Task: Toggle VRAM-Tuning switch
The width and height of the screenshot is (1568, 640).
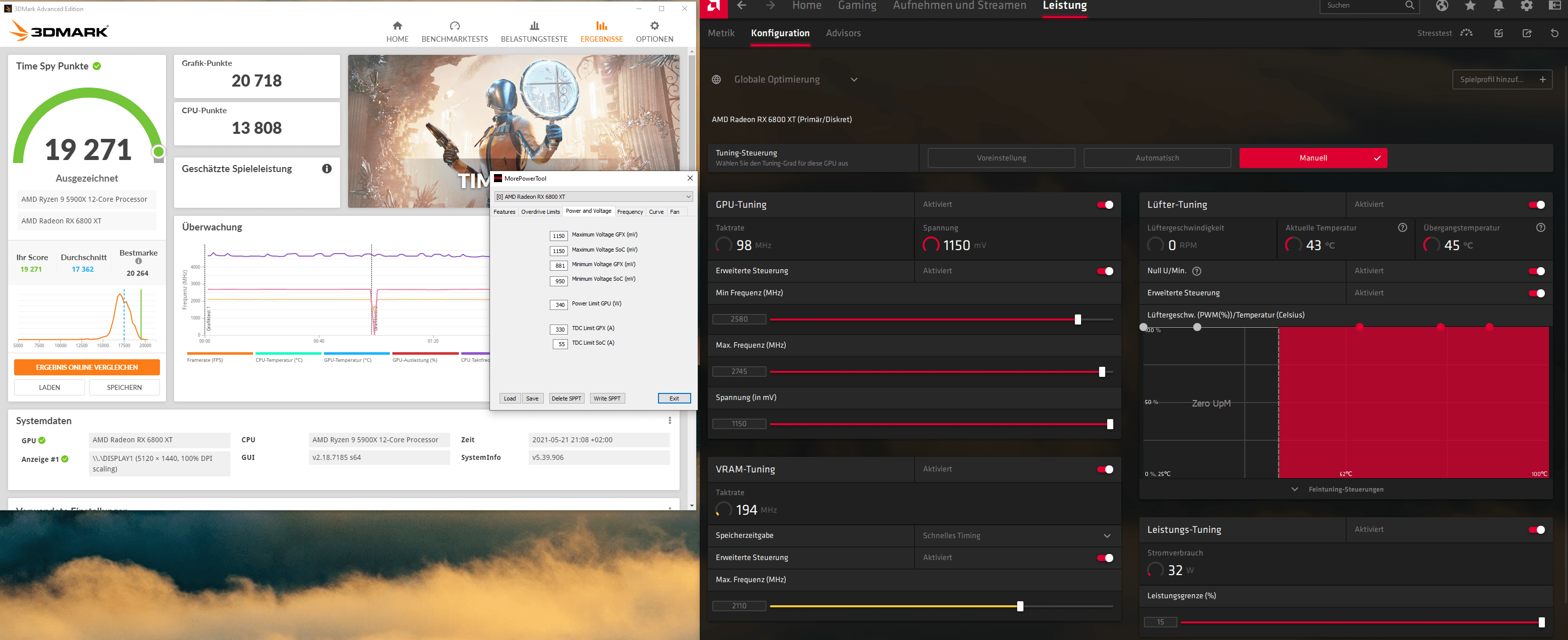Action: click(x=1105, y=469)
